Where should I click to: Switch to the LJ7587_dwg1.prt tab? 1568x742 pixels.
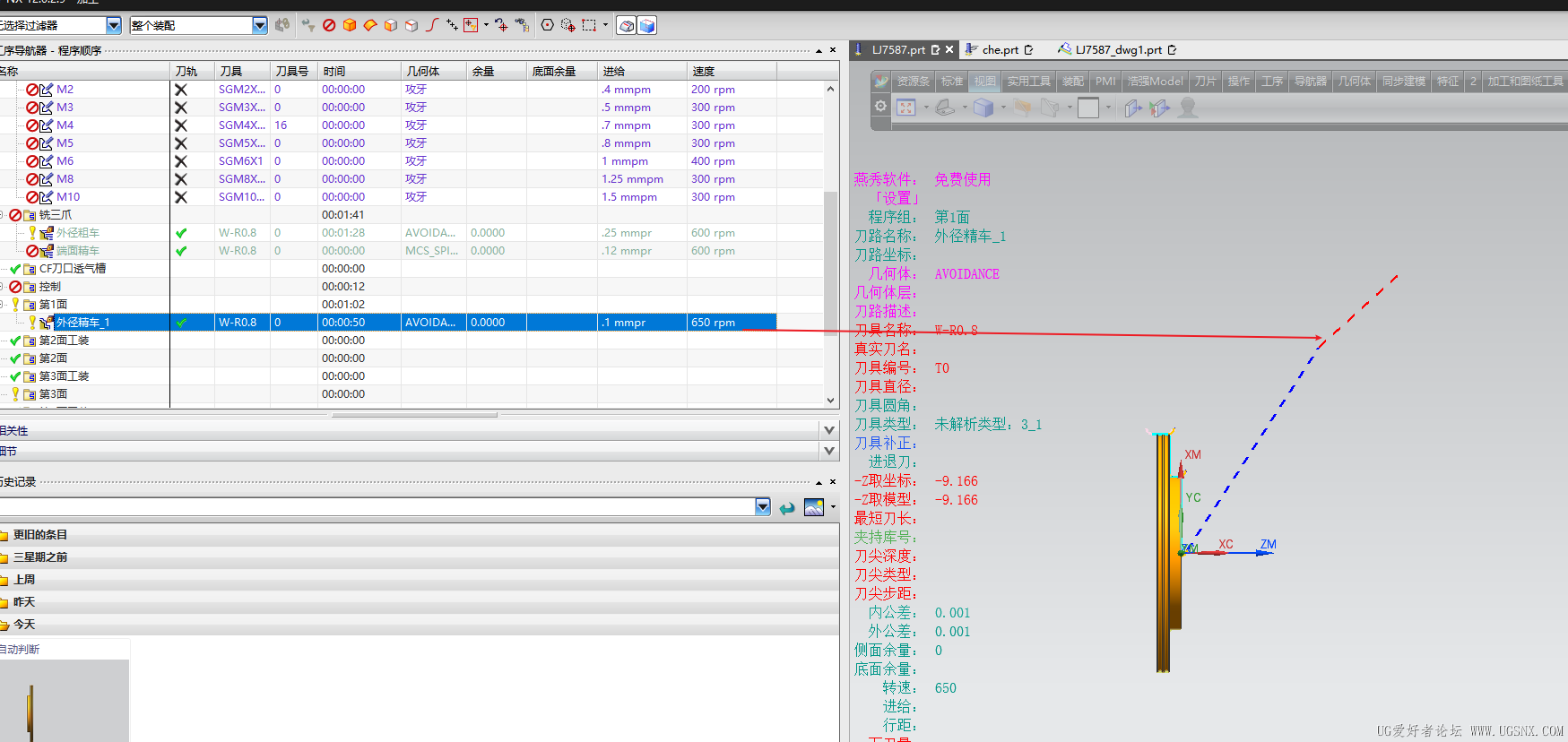point(1117,50)
